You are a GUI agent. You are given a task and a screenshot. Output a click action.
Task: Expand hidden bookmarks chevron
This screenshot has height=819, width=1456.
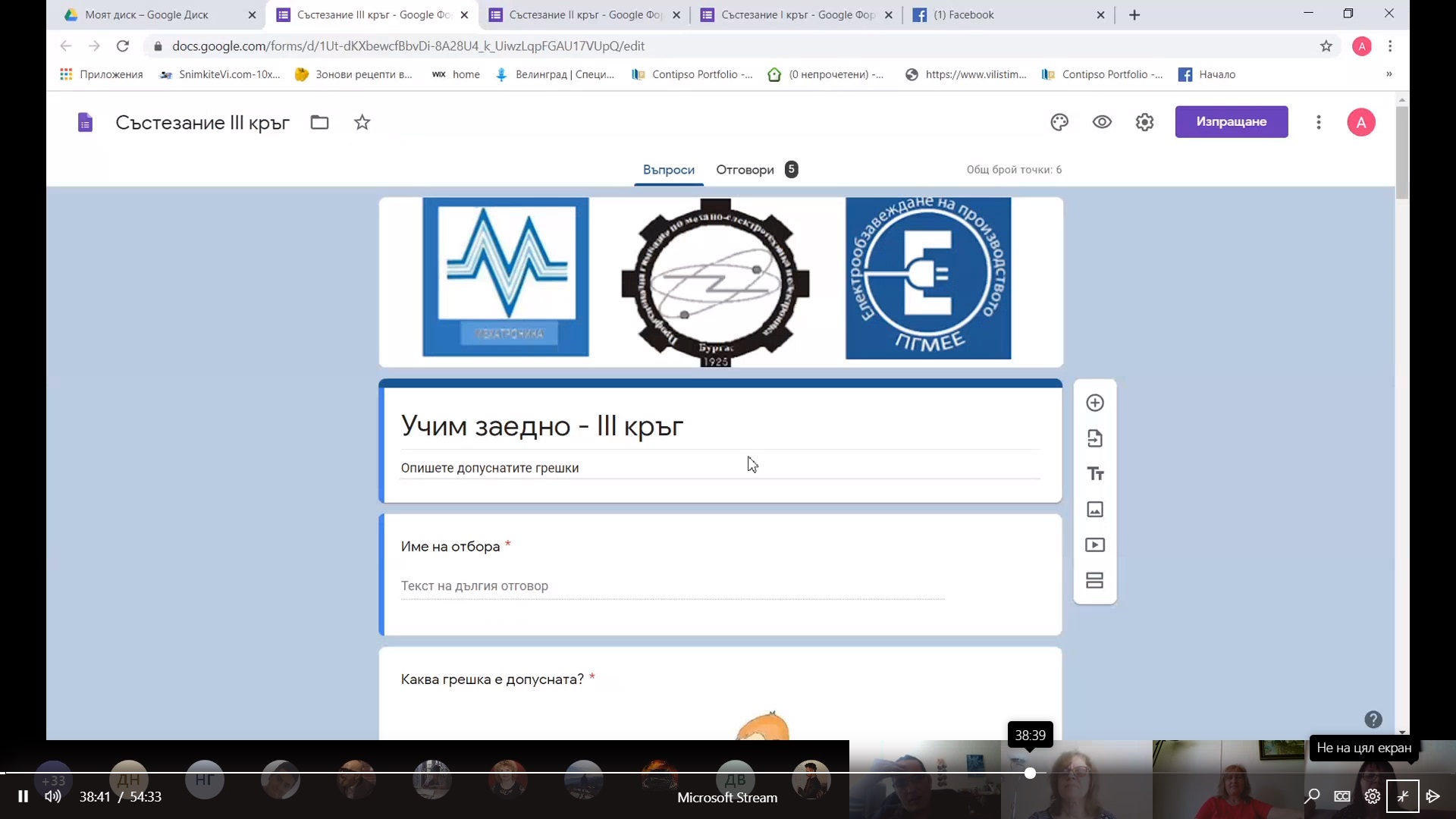point(1389,74)
